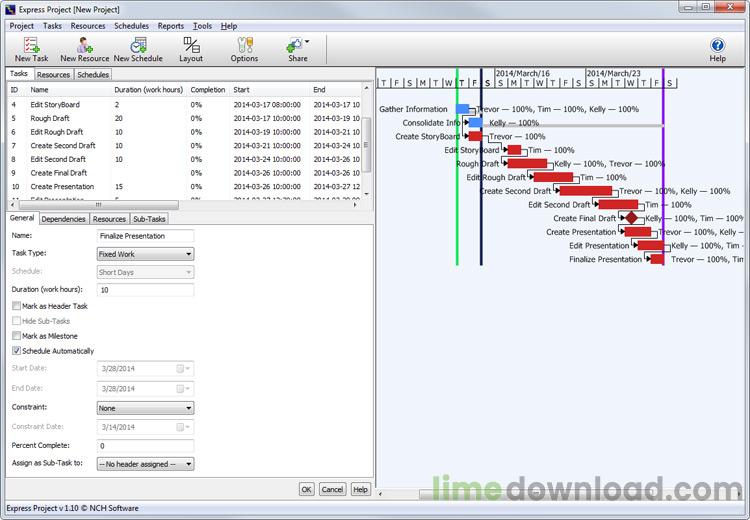Click the New Task toolbar icon
The width and height of the screenshot is (750, 520).
pos(32,45)
